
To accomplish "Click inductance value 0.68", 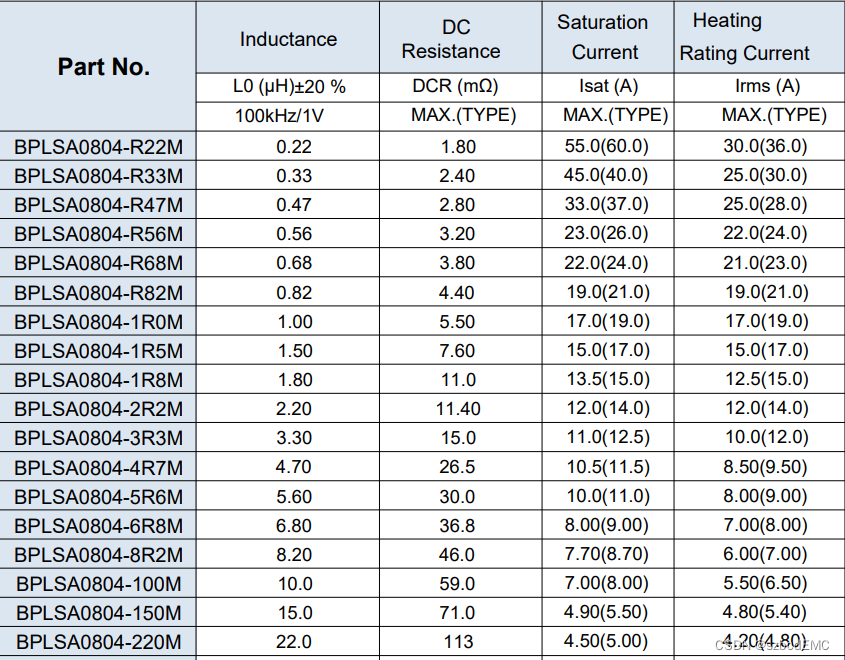I will coord(294,263).
